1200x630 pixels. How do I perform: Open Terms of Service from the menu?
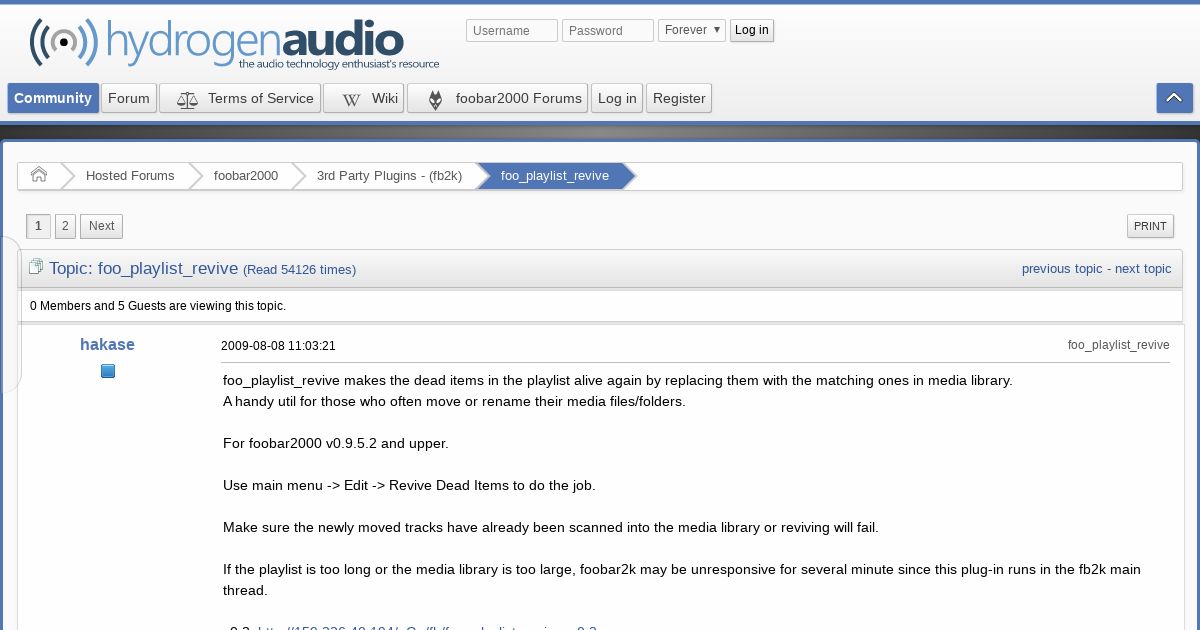pos(240,98)
